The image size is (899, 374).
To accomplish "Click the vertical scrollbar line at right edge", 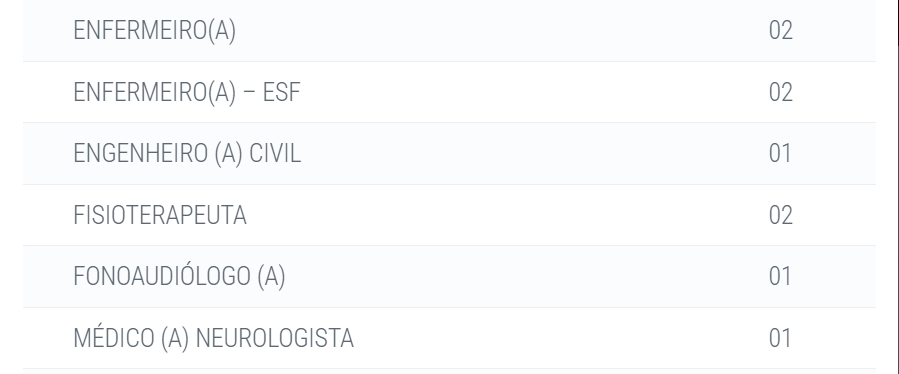I will click(x=896, y=187).
